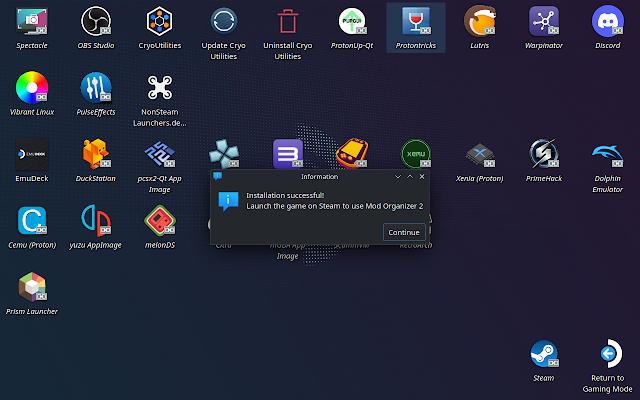This screenshot has height=400, width=640.
Task: Minimize the Information dialog
Action: (x=398, y=177)
